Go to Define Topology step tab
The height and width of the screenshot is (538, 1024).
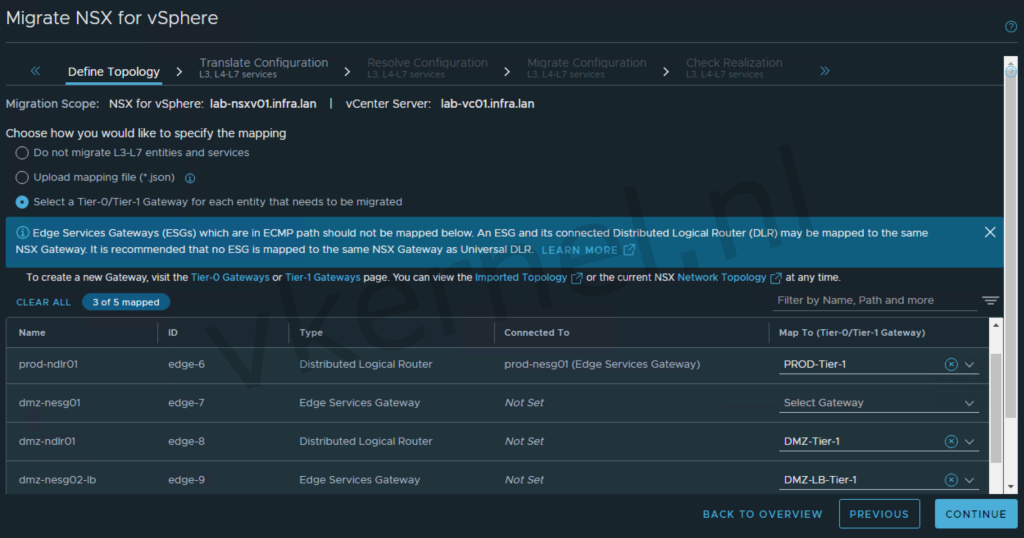coord(113,72)
